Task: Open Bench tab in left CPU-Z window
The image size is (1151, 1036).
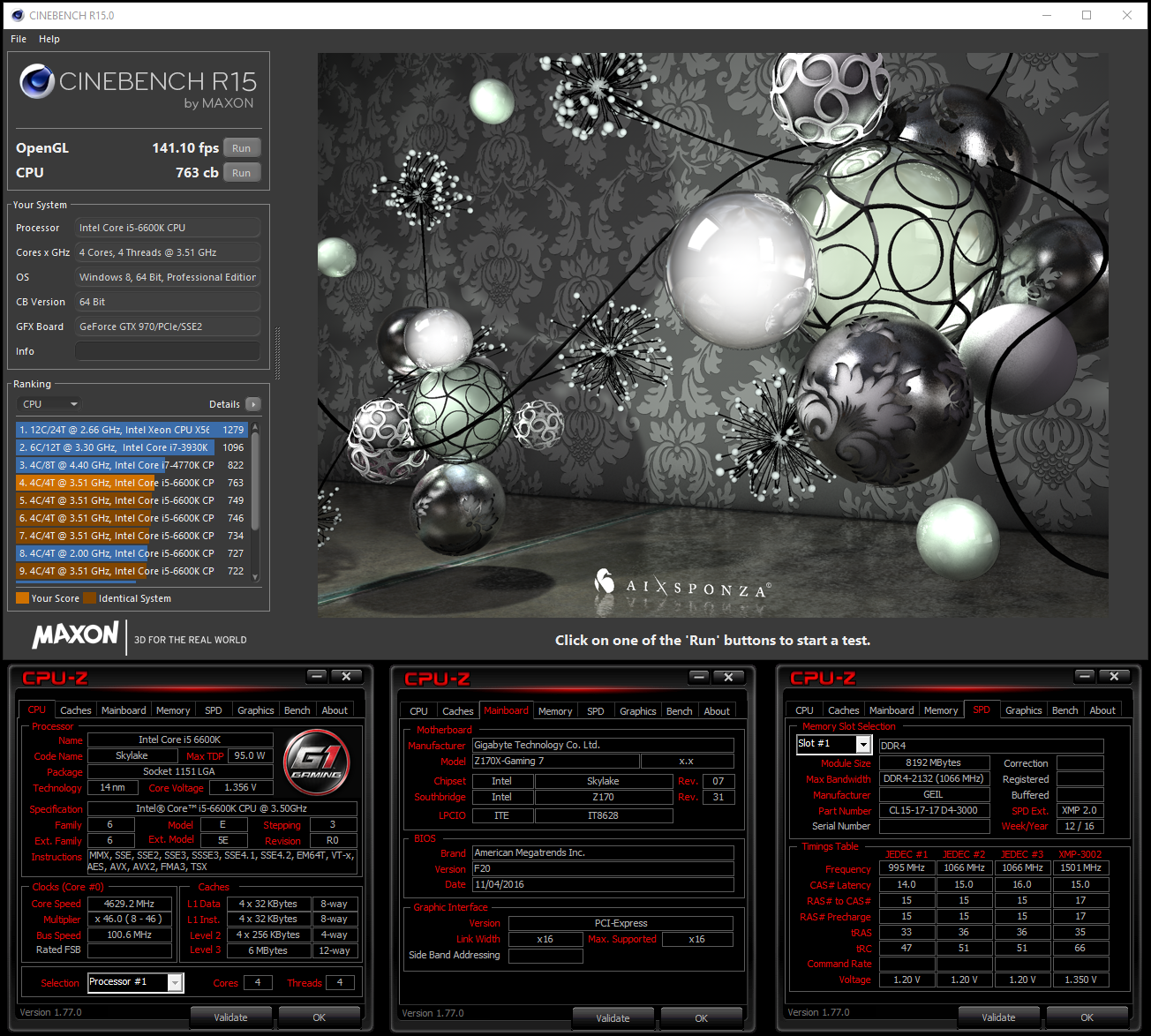Action: [x=297, y=710]
